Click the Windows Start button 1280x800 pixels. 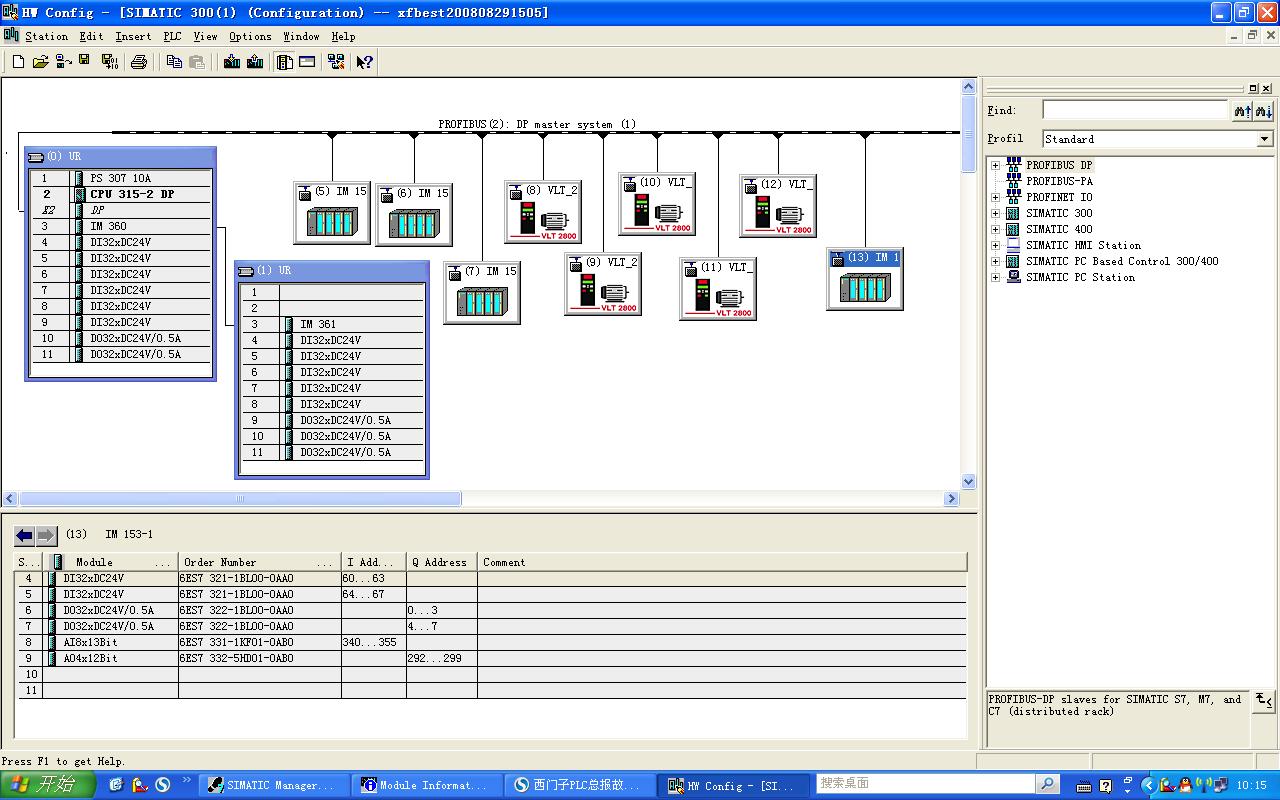tap(47, 785)
